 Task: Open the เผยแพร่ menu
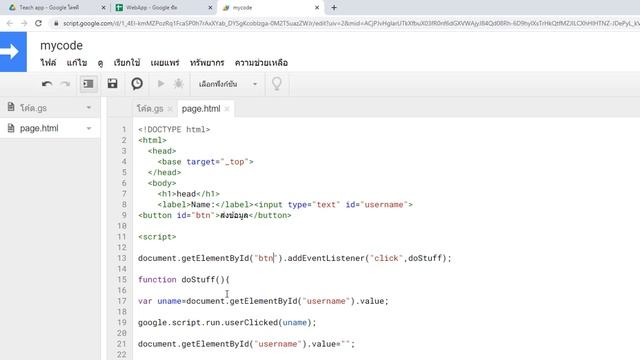(x=165, y=63)
